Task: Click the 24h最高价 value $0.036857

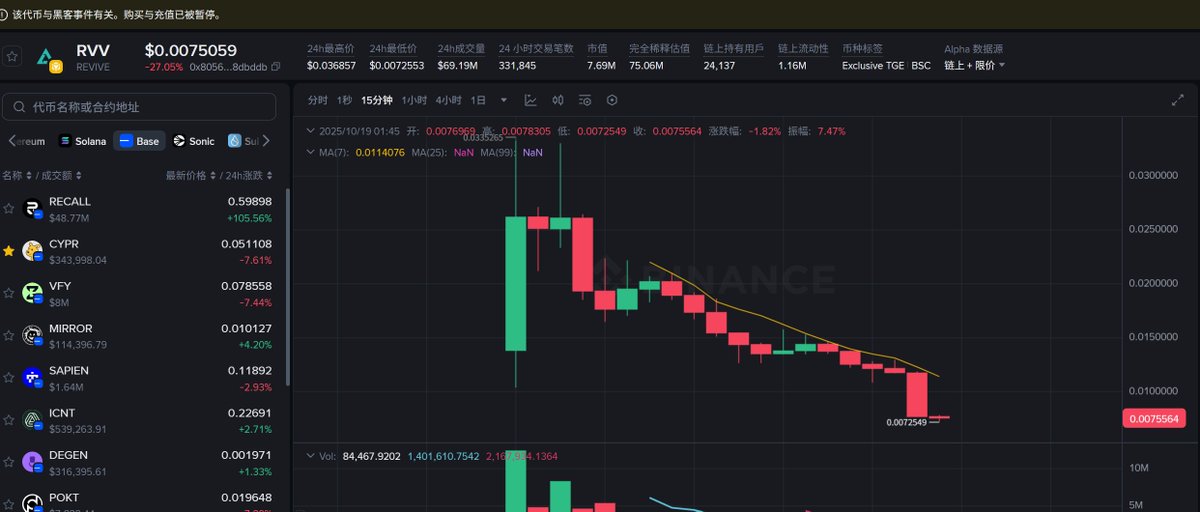Action: tap(332, 65)
